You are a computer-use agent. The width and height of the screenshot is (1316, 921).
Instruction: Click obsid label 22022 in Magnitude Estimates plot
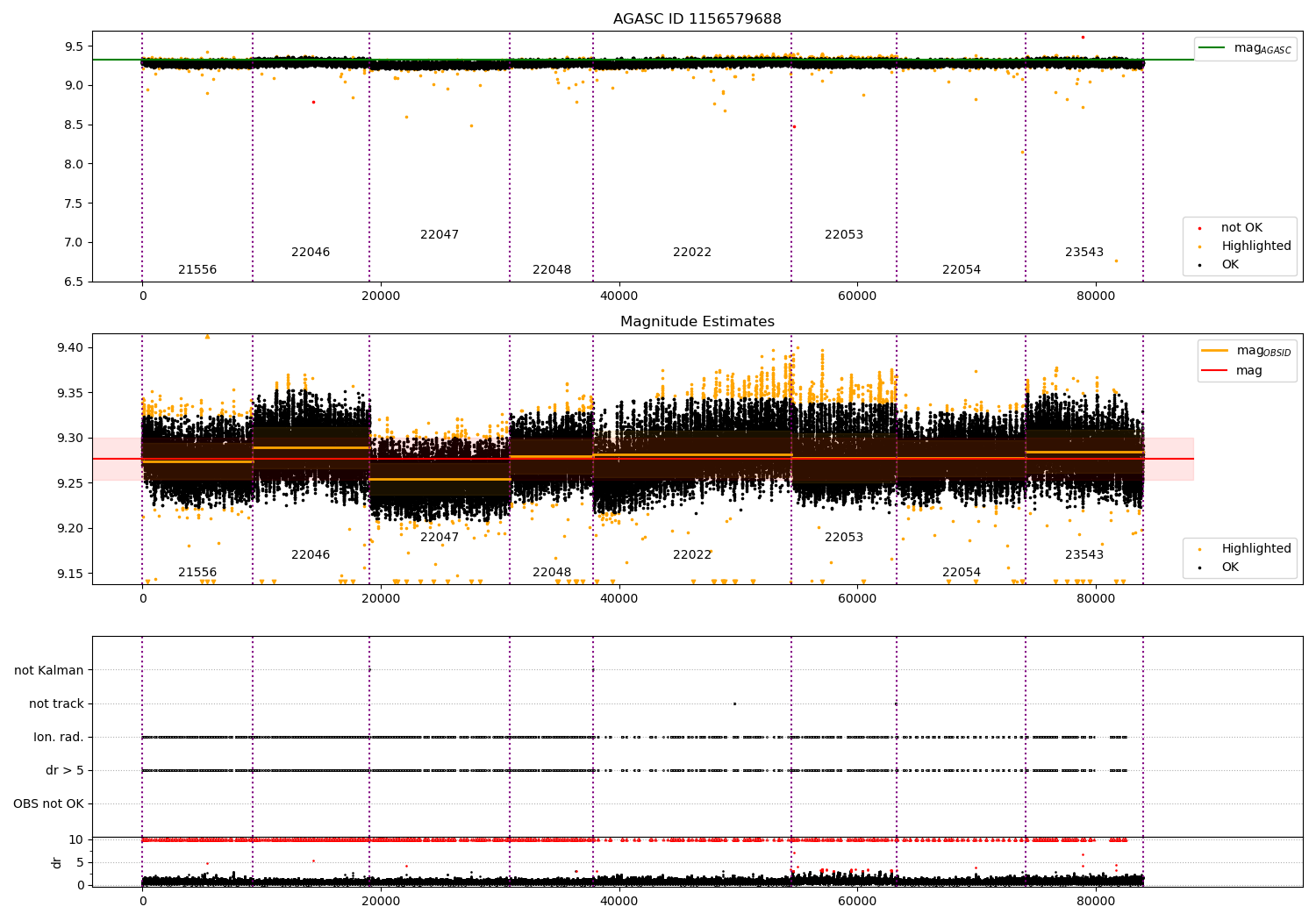[692, 555]
